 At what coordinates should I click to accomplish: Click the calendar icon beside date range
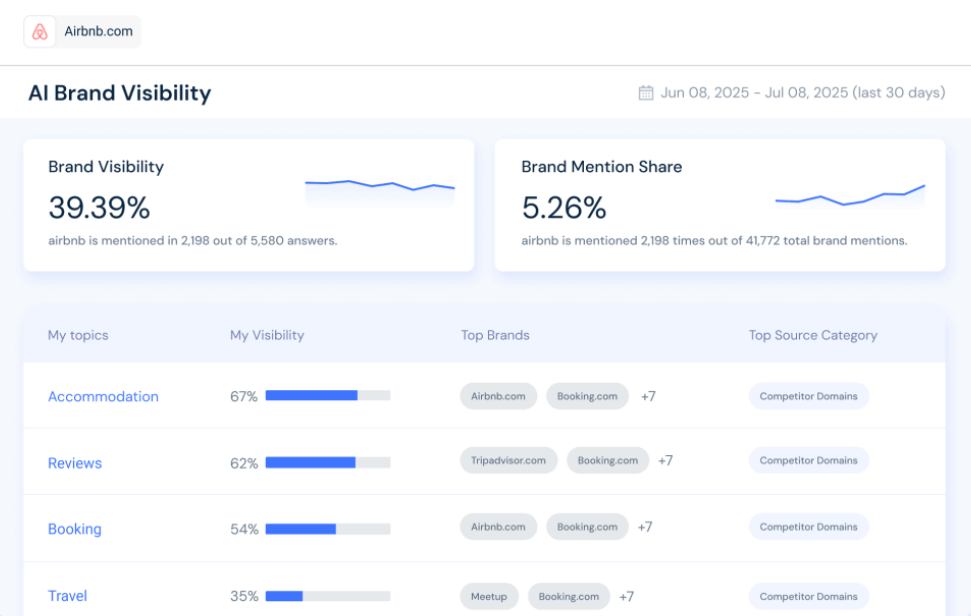tap(646, 93)
